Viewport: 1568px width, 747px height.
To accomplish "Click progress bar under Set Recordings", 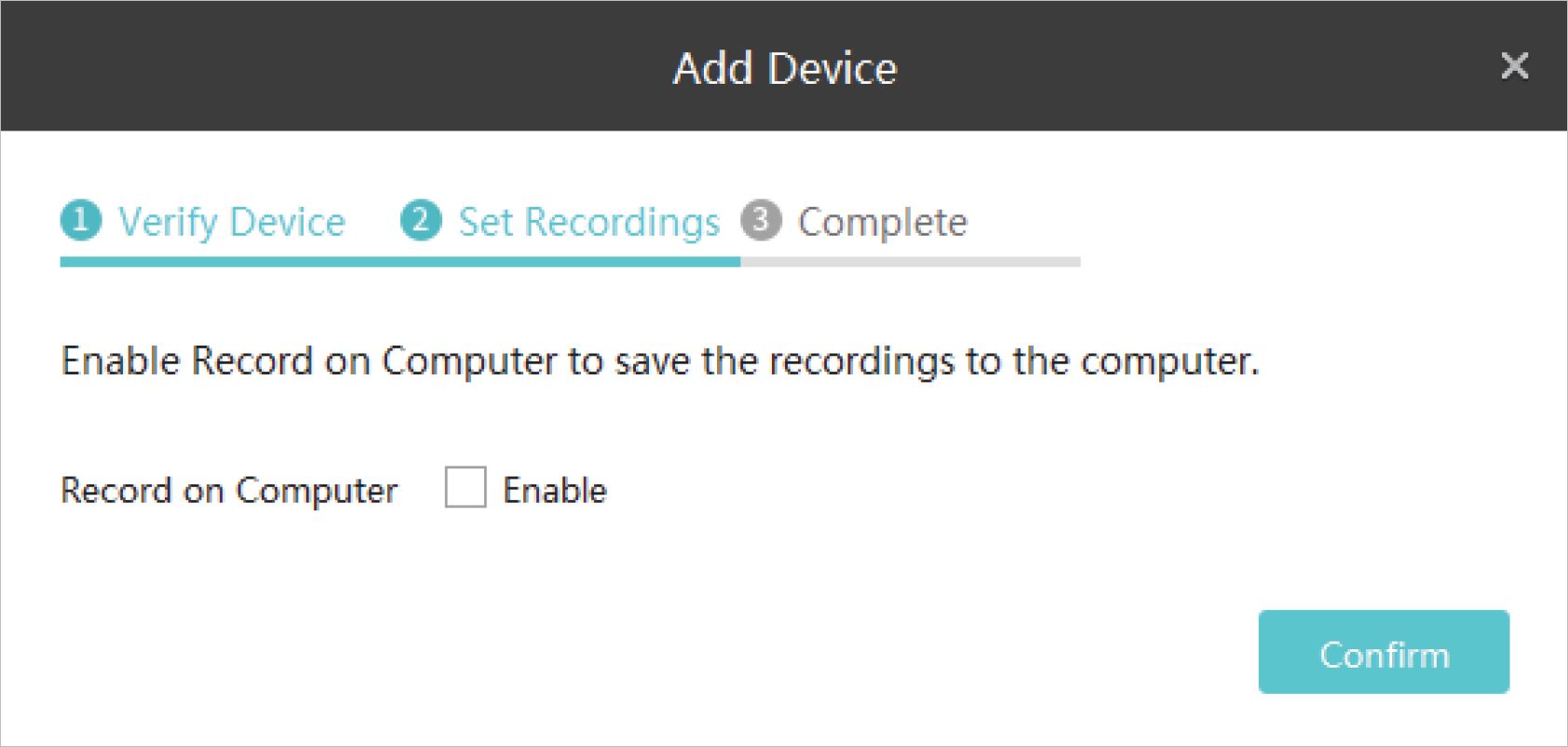I will tap(568, 263).
